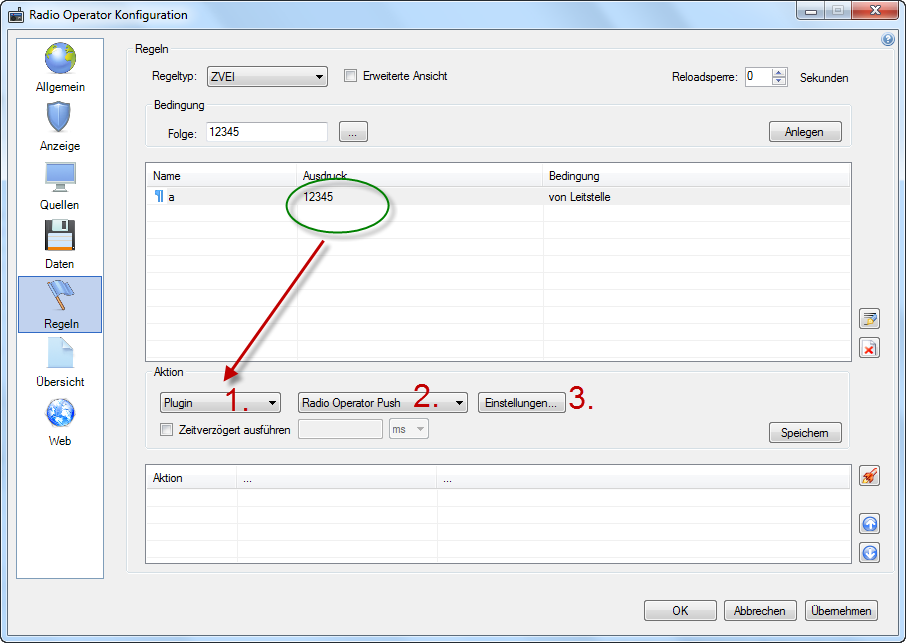906x643 pixels.
Task: Click the edit rule icon beside rule list
Action: (869, 318)
